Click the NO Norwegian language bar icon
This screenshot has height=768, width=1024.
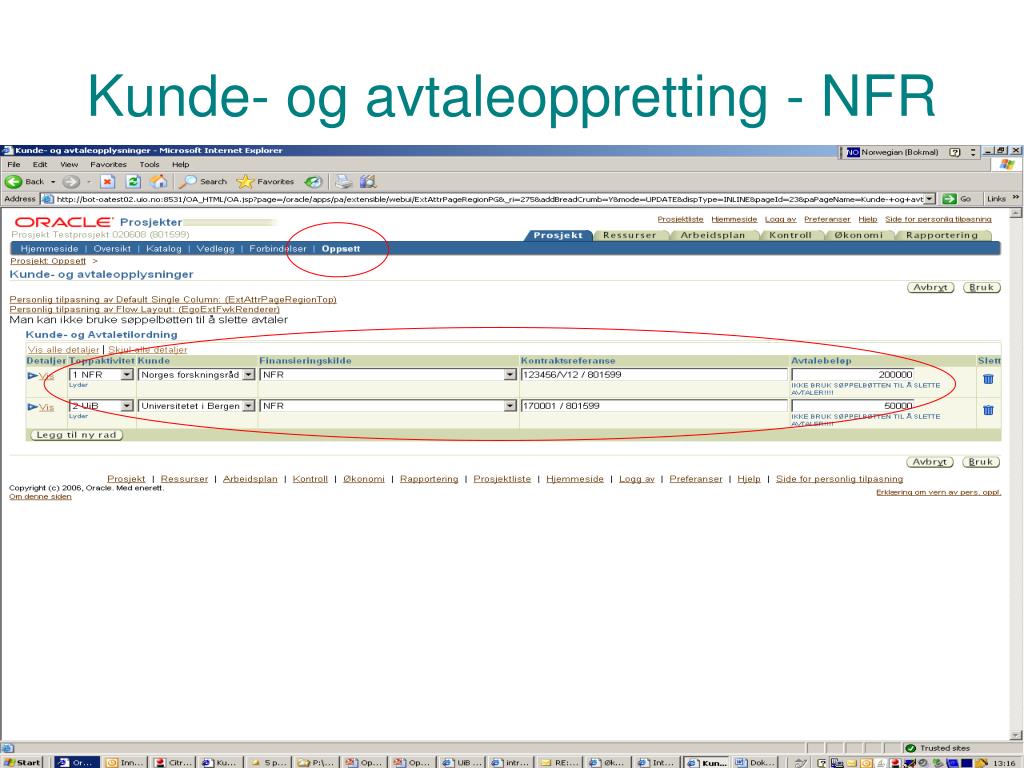click(x=853, y=152)
